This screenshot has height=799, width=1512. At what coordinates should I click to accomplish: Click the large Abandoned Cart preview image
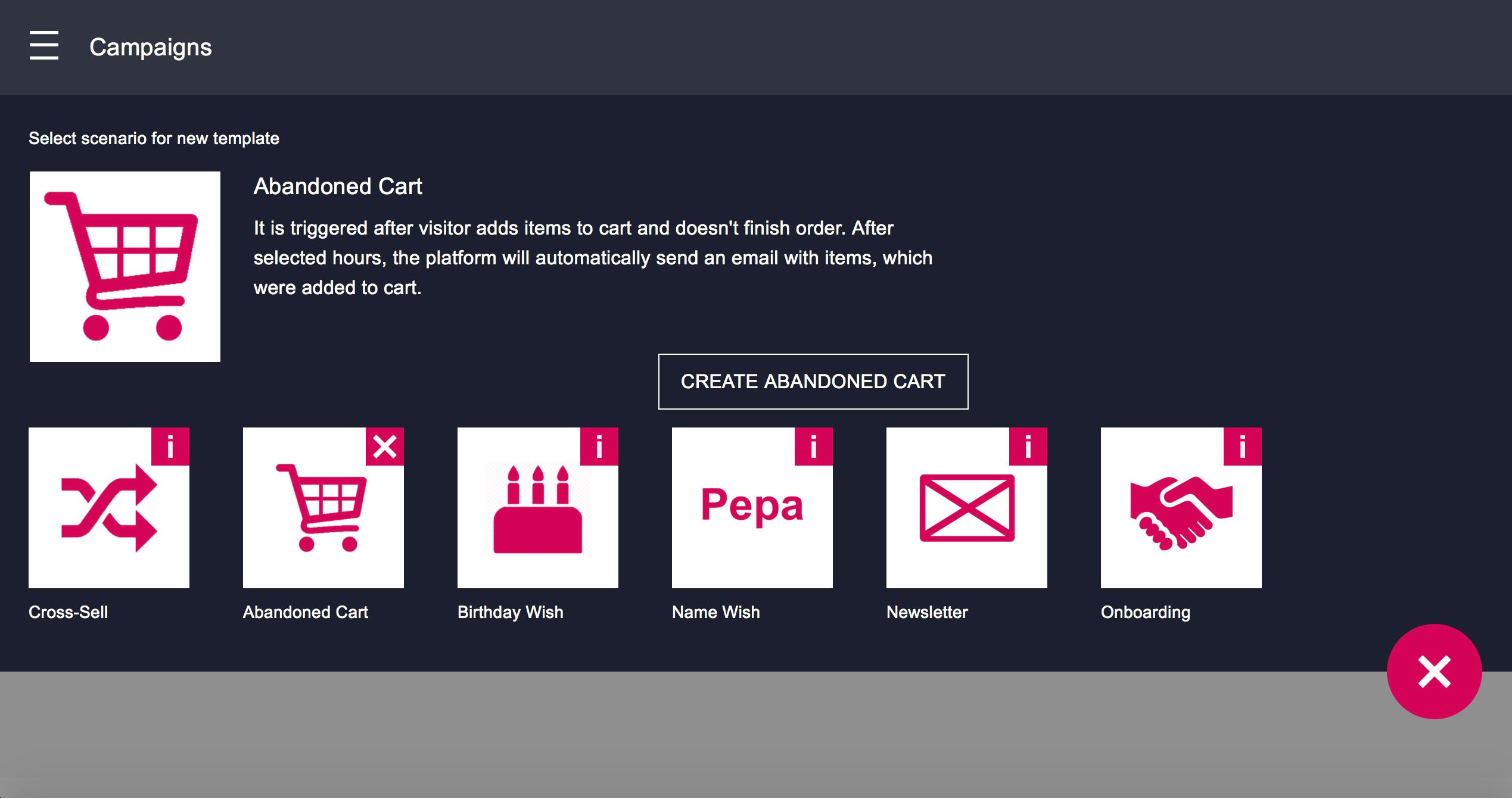click(x=125, y=267)
